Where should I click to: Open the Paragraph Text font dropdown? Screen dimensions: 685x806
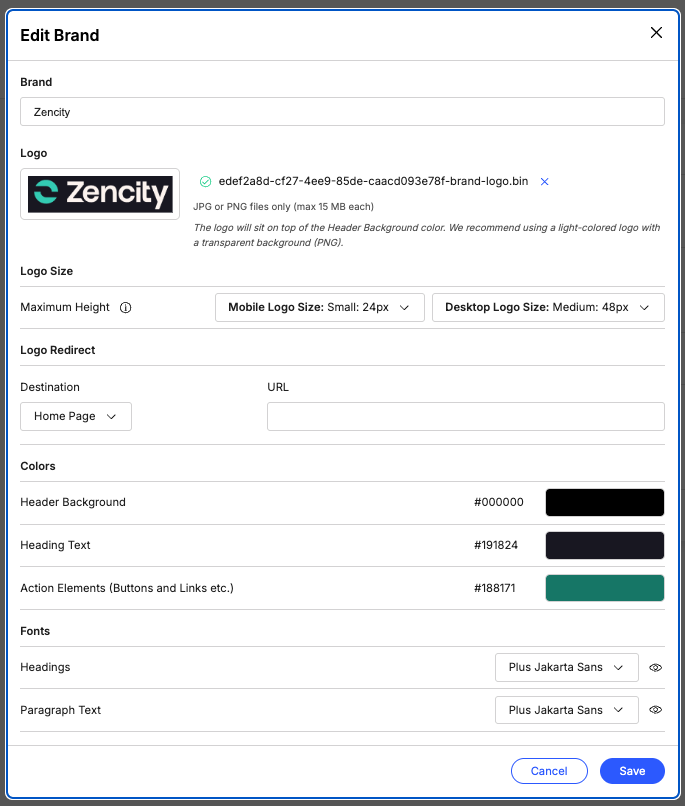click(x=566, y=710)
